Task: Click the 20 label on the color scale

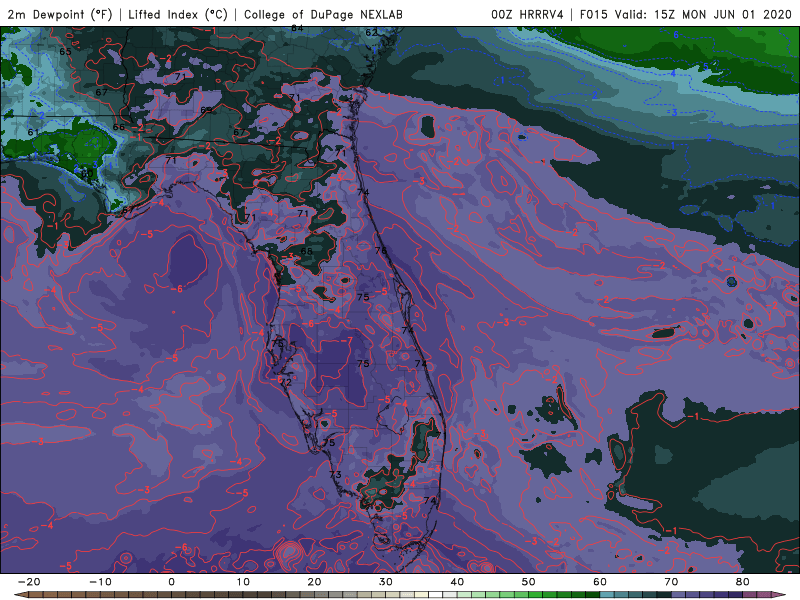Action: point(314,582)
